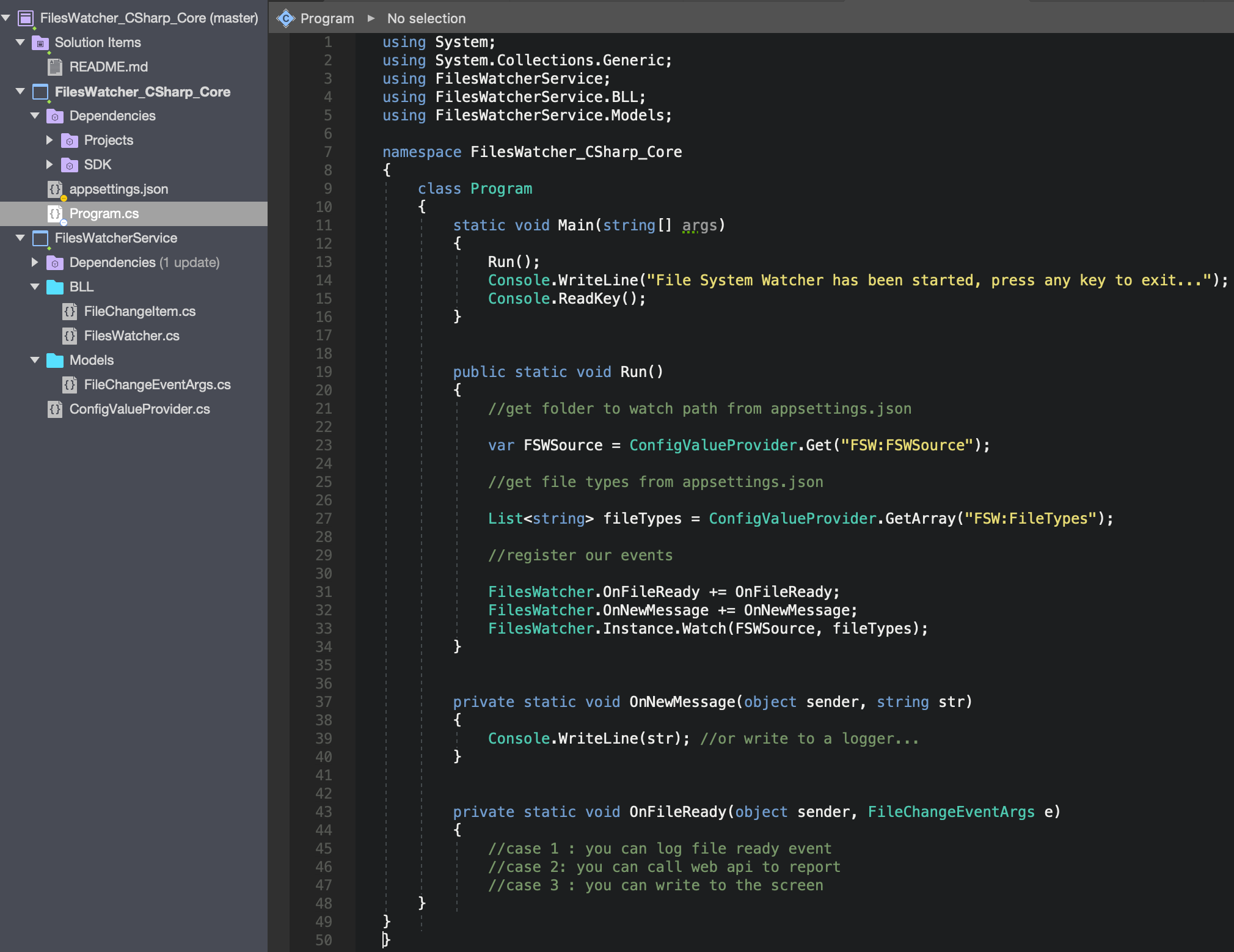Click the FileChangeEventArgs.cs file icon
1234x952 pixels.
(70, 385)
